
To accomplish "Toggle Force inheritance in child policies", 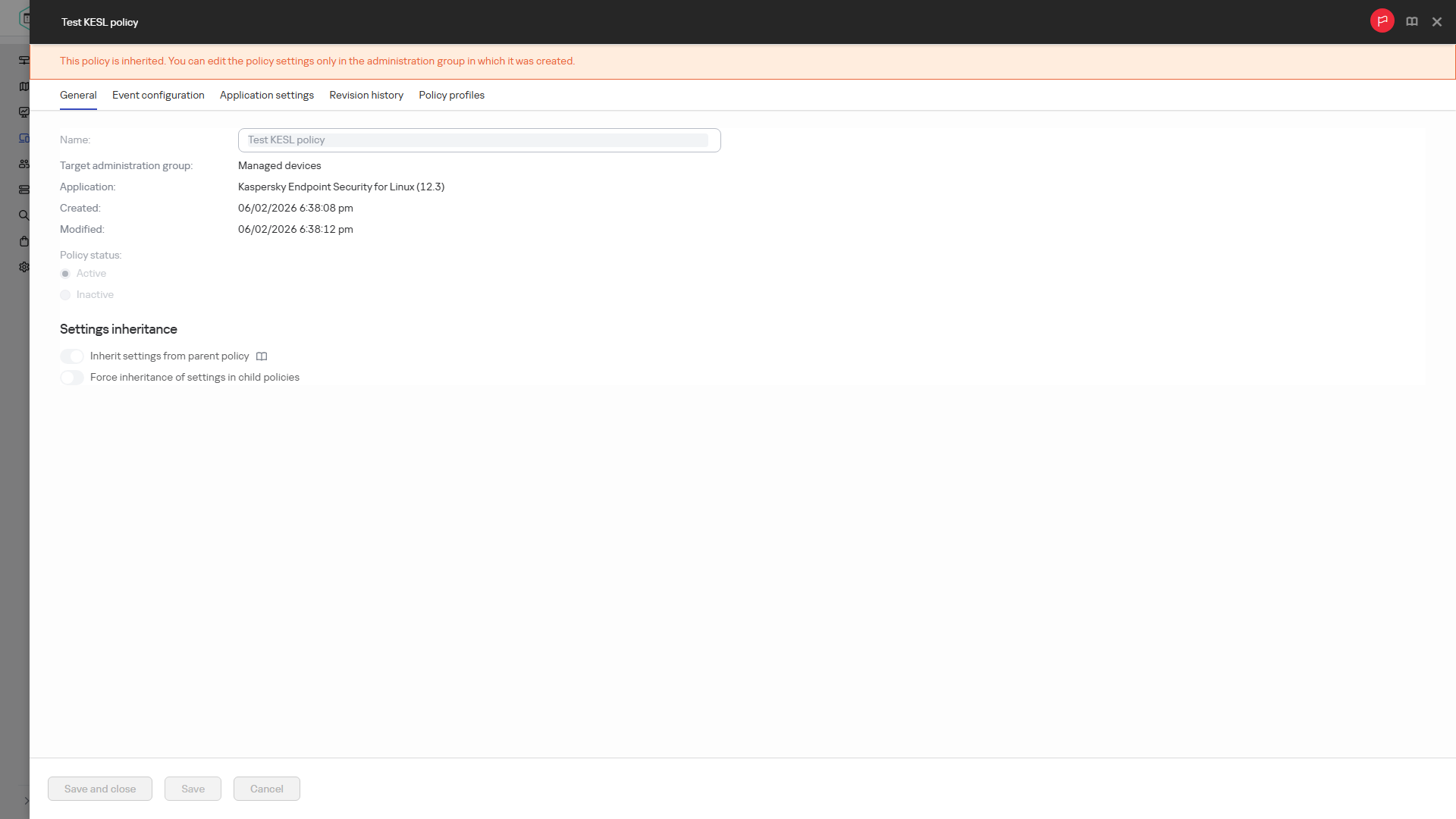I will tap(72, 378).
